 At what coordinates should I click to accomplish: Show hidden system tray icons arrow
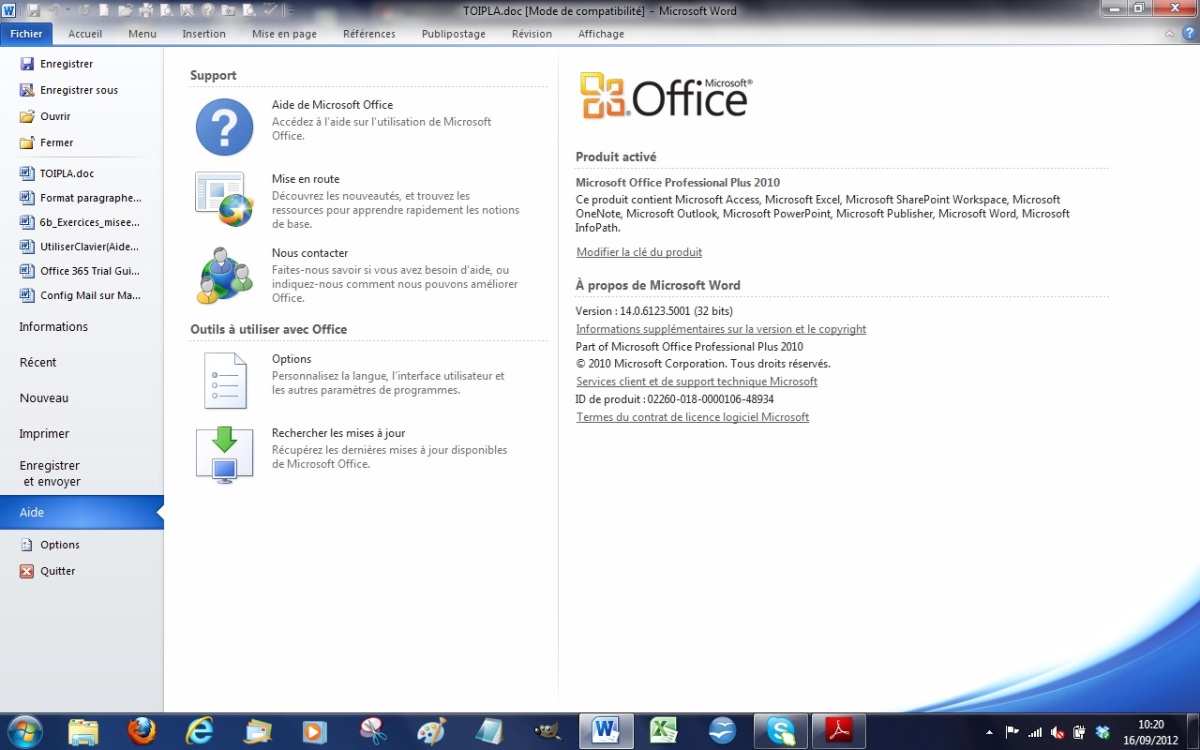click(x=989, y=732)
